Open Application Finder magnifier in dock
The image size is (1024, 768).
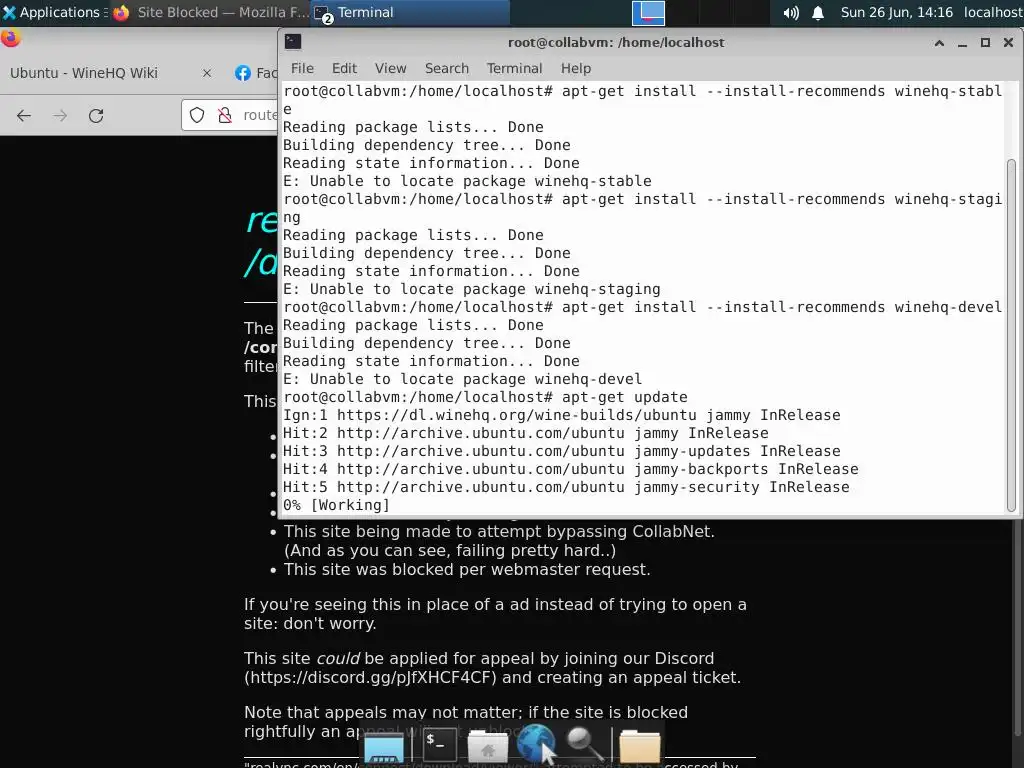584,744
